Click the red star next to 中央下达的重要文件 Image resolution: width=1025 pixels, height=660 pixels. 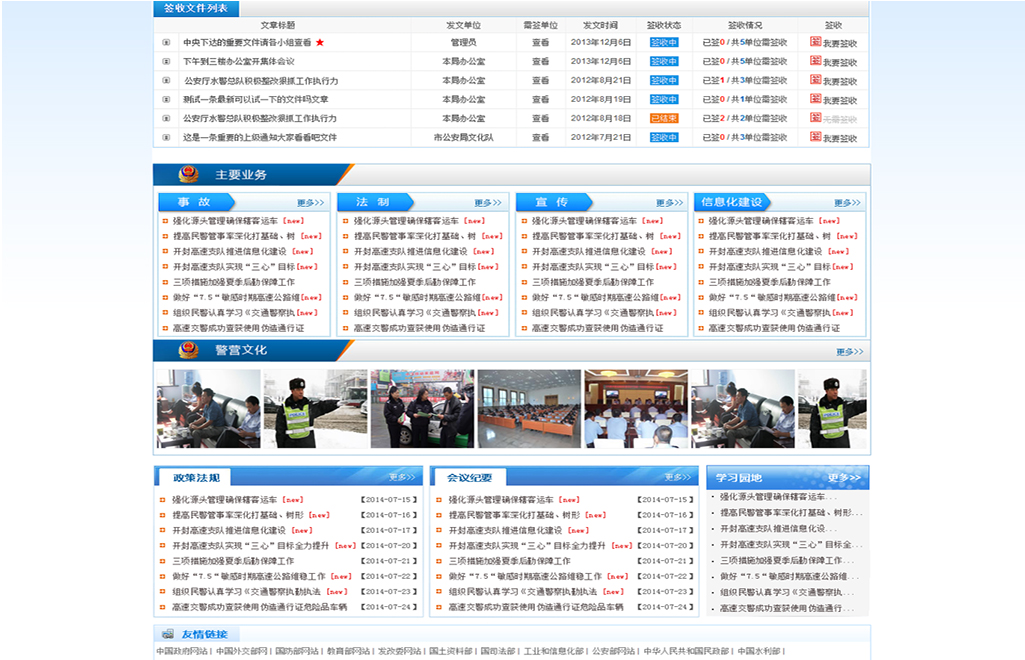320,43
